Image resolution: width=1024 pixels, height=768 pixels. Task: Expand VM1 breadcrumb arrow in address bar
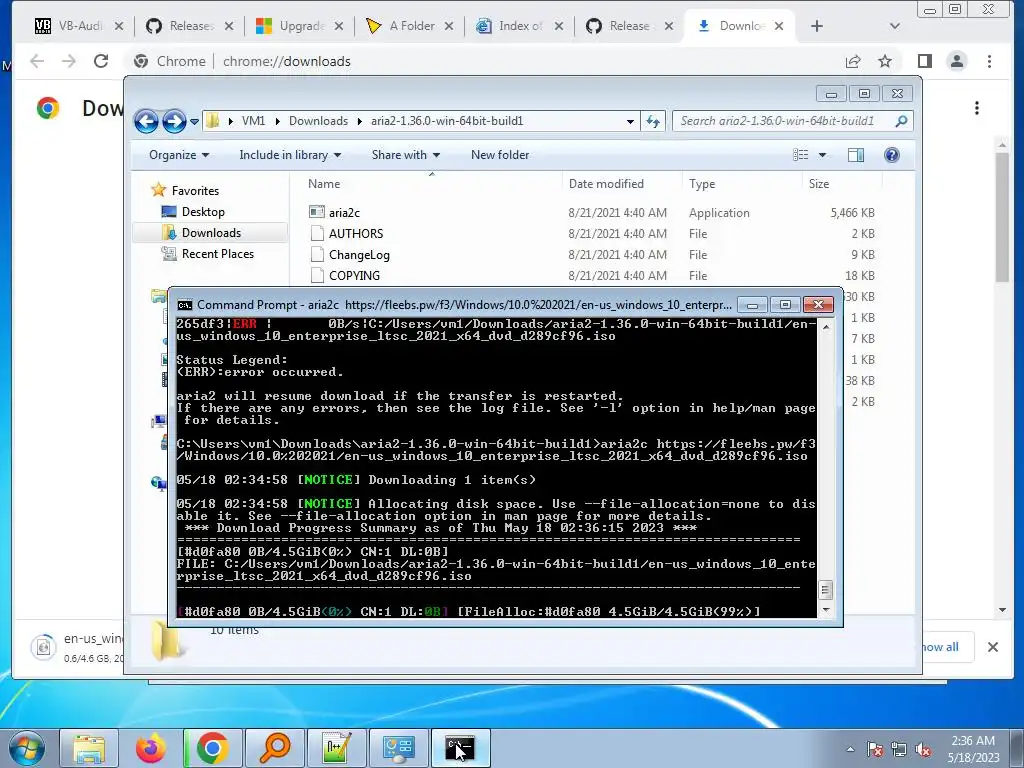pos(278,121)
